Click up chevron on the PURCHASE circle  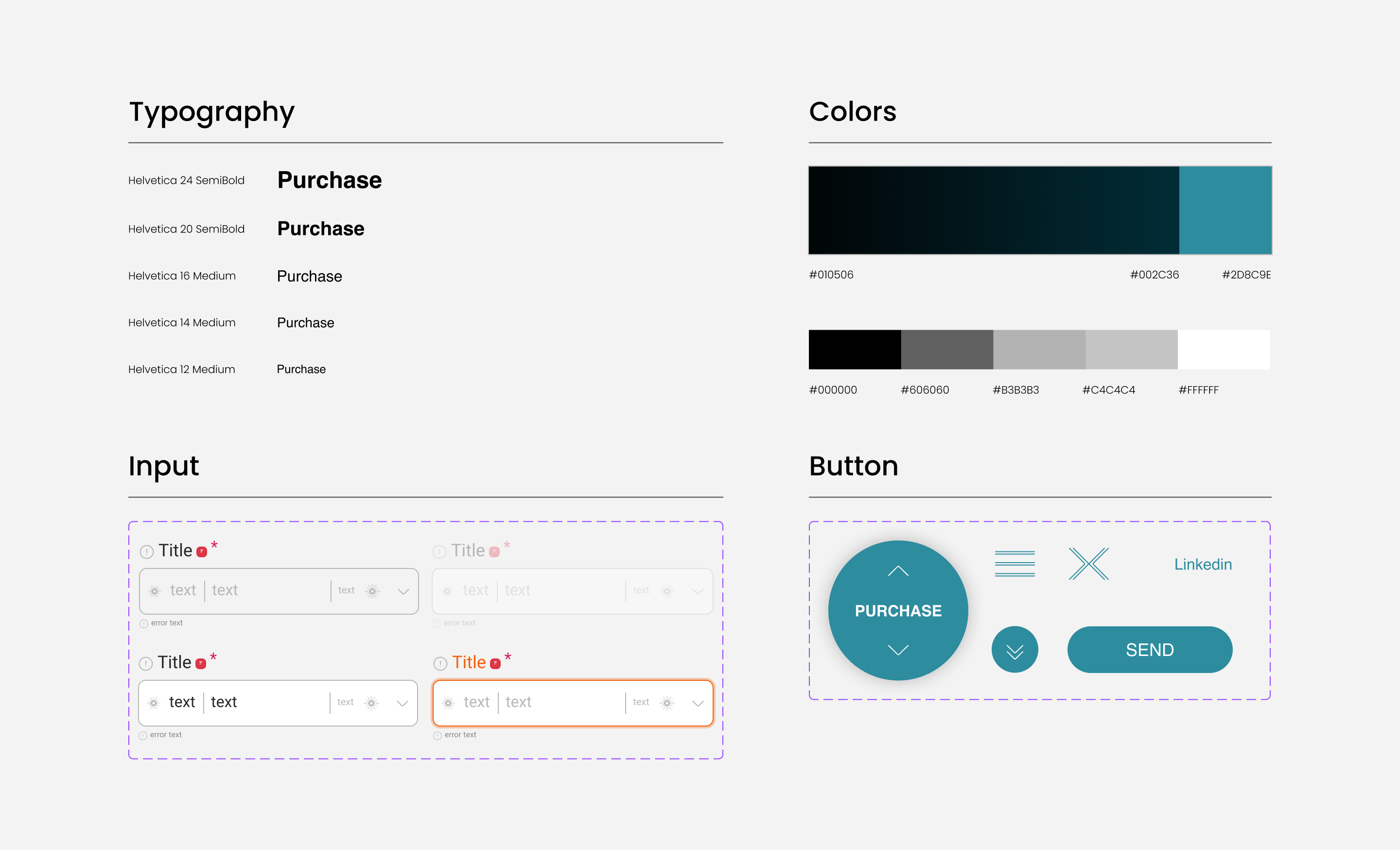coord(898,571)
